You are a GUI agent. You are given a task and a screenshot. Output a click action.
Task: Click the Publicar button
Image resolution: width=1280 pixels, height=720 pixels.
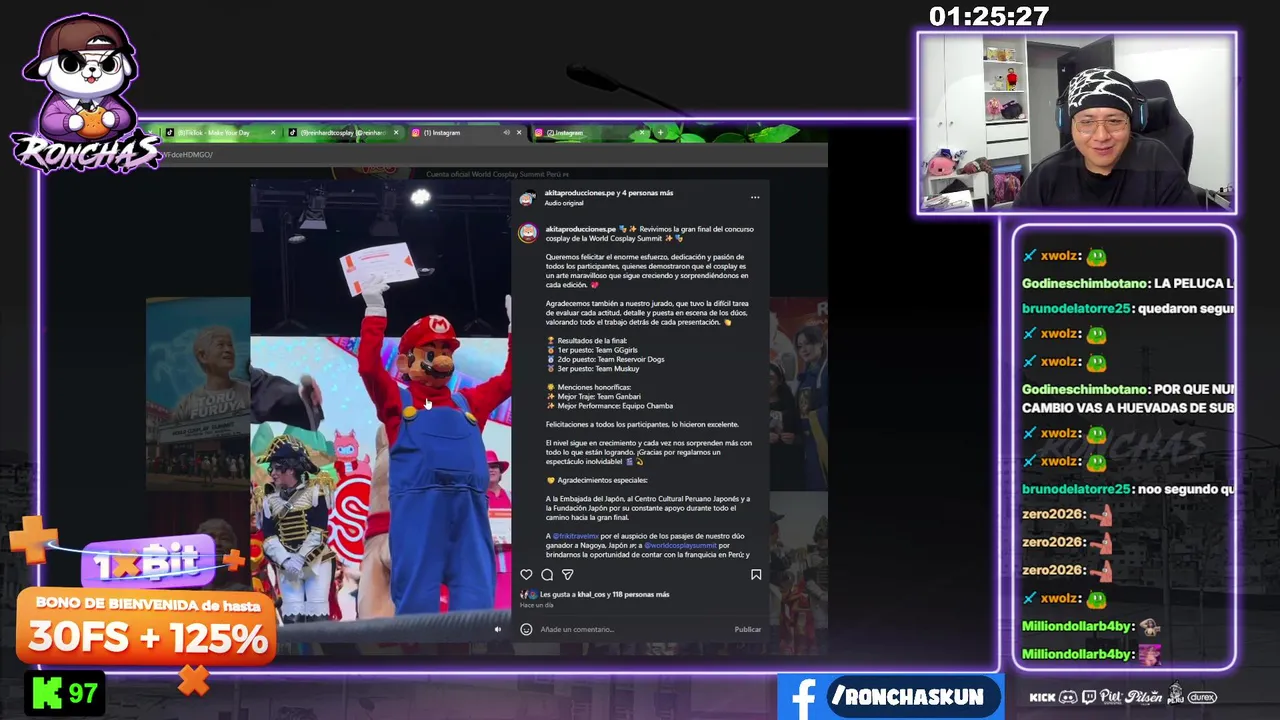(748, 629)
